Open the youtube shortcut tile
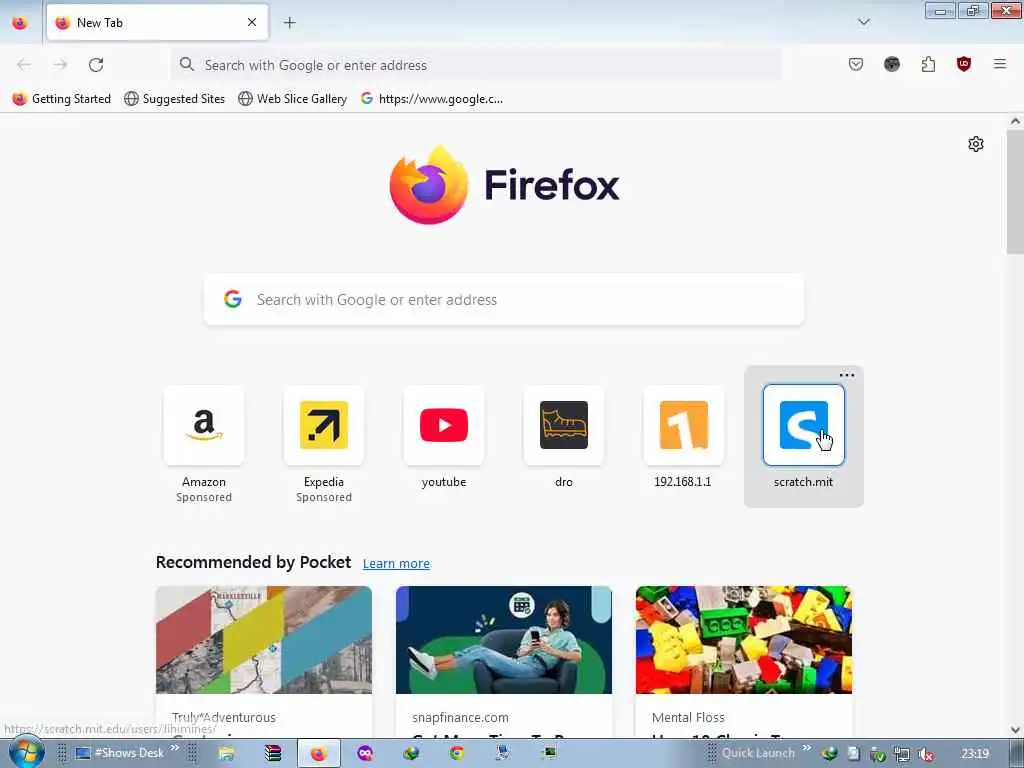Image resolution: width=1024 pixels, height=768 pixels. point(444,426)
